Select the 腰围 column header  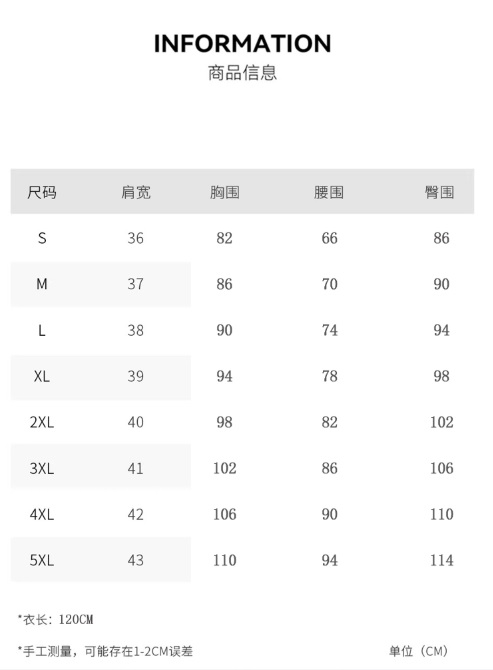329,192
